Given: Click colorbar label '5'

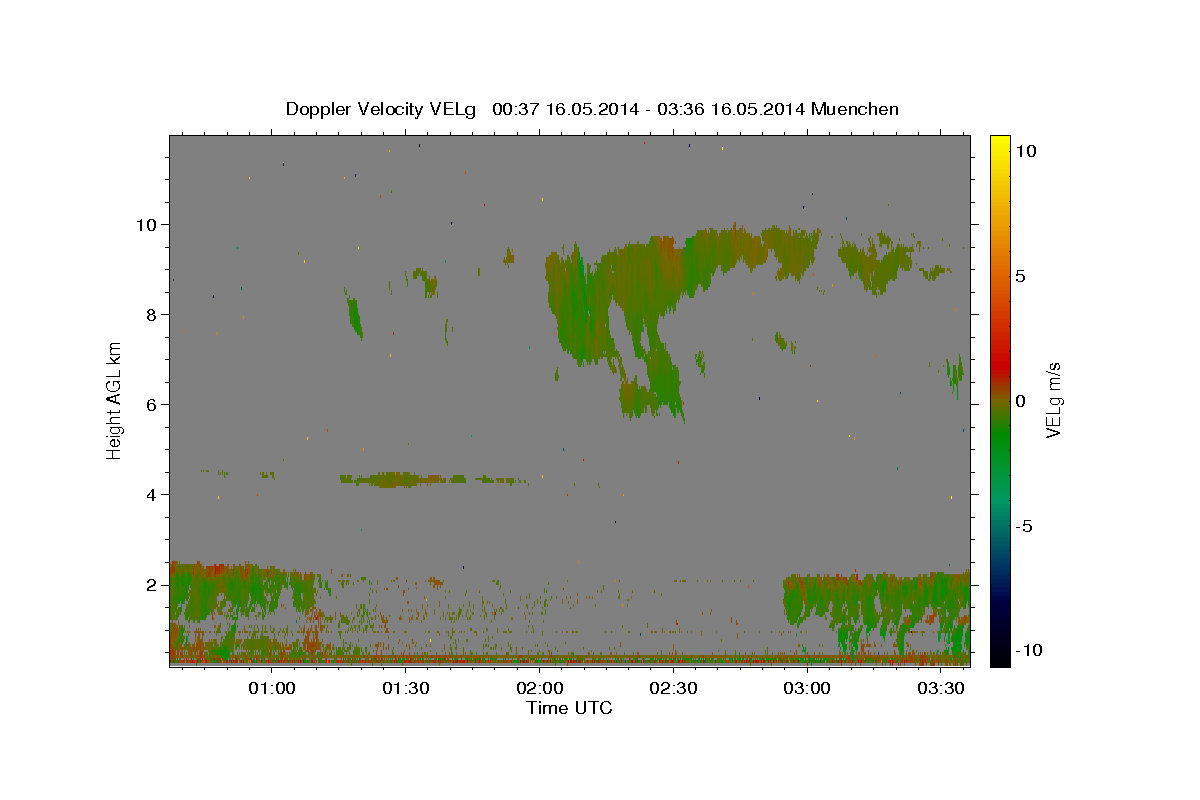Looking at the screenshot, I should [1020, 276].
